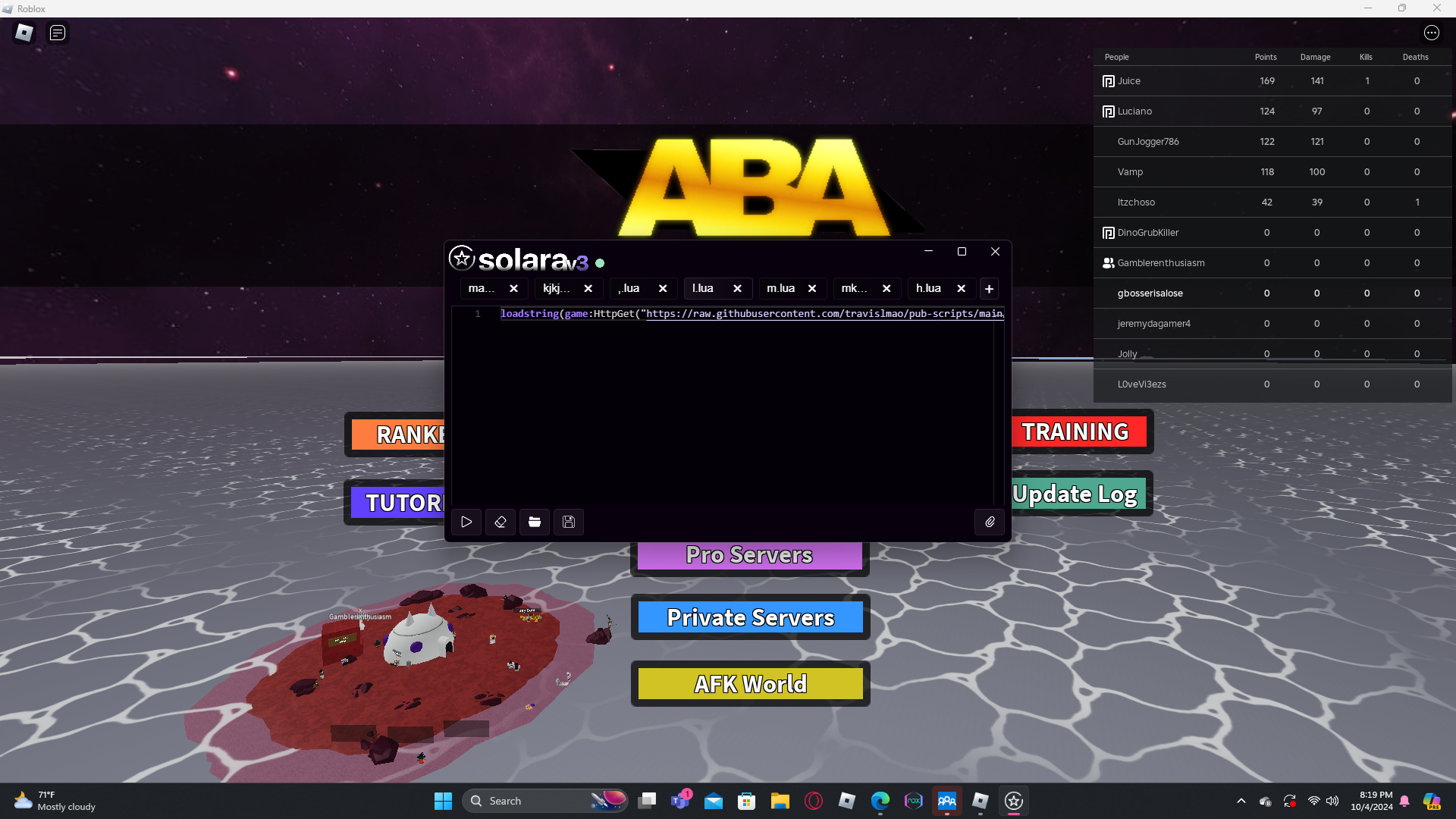This screenshot has width=1456, height=819.
Task: Open the Roblox chat icon
Action: (58, 33)
